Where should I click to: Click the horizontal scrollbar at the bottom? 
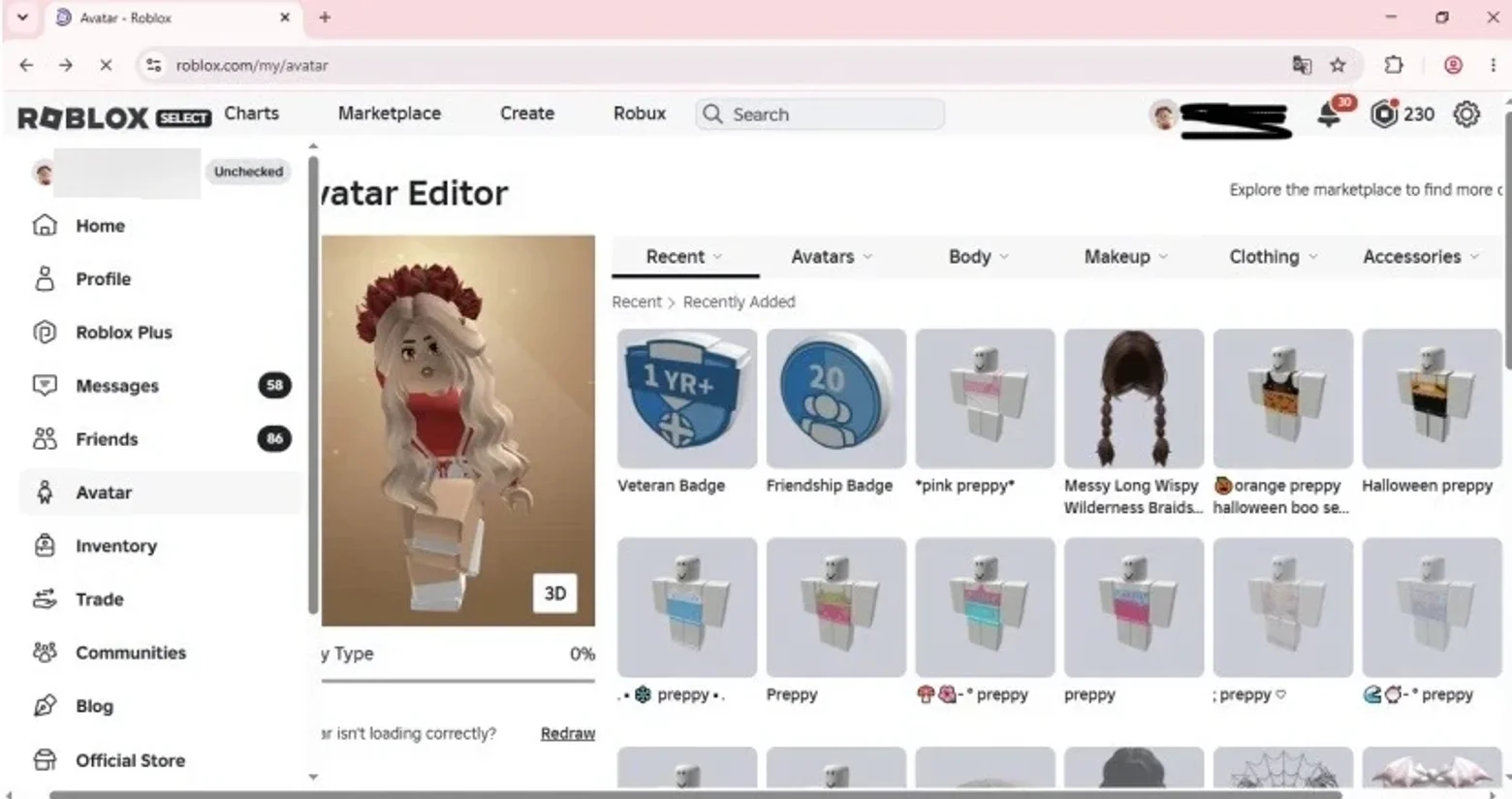pyautogui.click(x=696, y=794)
